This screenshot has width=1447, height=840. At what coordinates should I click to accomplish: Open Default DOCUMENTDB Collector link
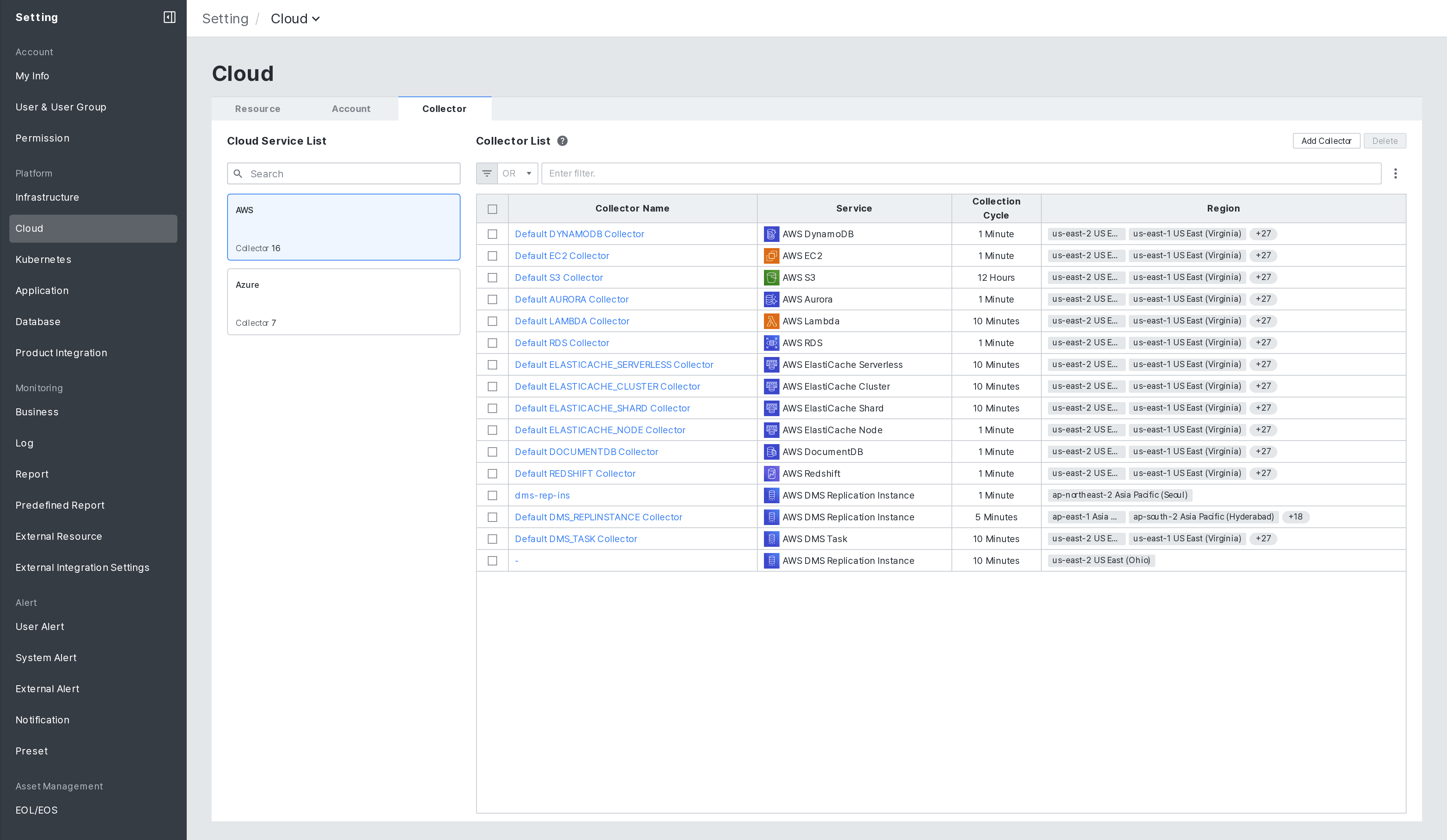[586, 452]
